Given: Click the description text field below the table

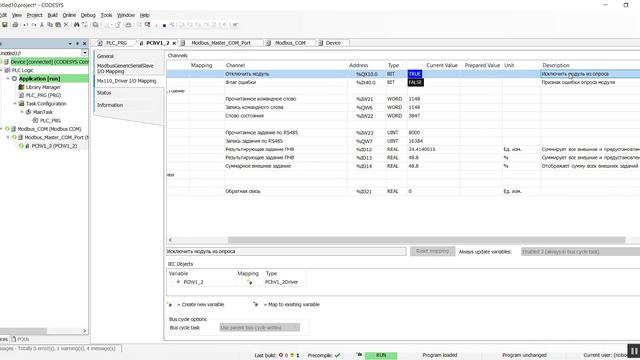Looking at the screenshot, I should 286,251.
